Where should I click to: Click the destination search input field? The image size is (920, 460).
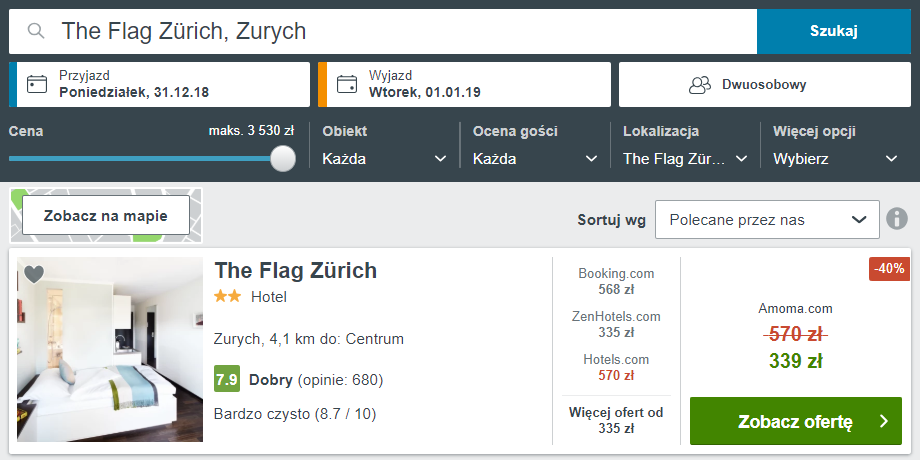pyautogui.click(x=383, y=31)
